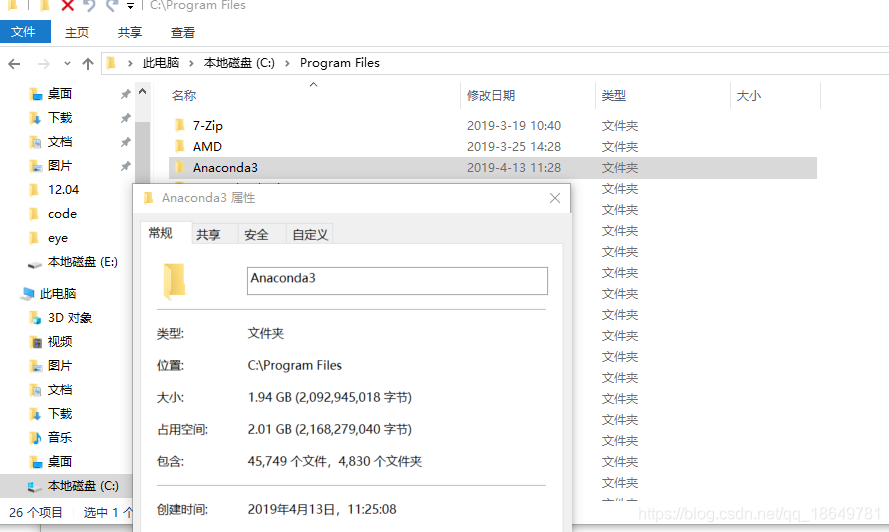The height and width of the screenshot is (532, 889).
Task: Click the date 2019-4-13 11:28
Action: point(514,167)
